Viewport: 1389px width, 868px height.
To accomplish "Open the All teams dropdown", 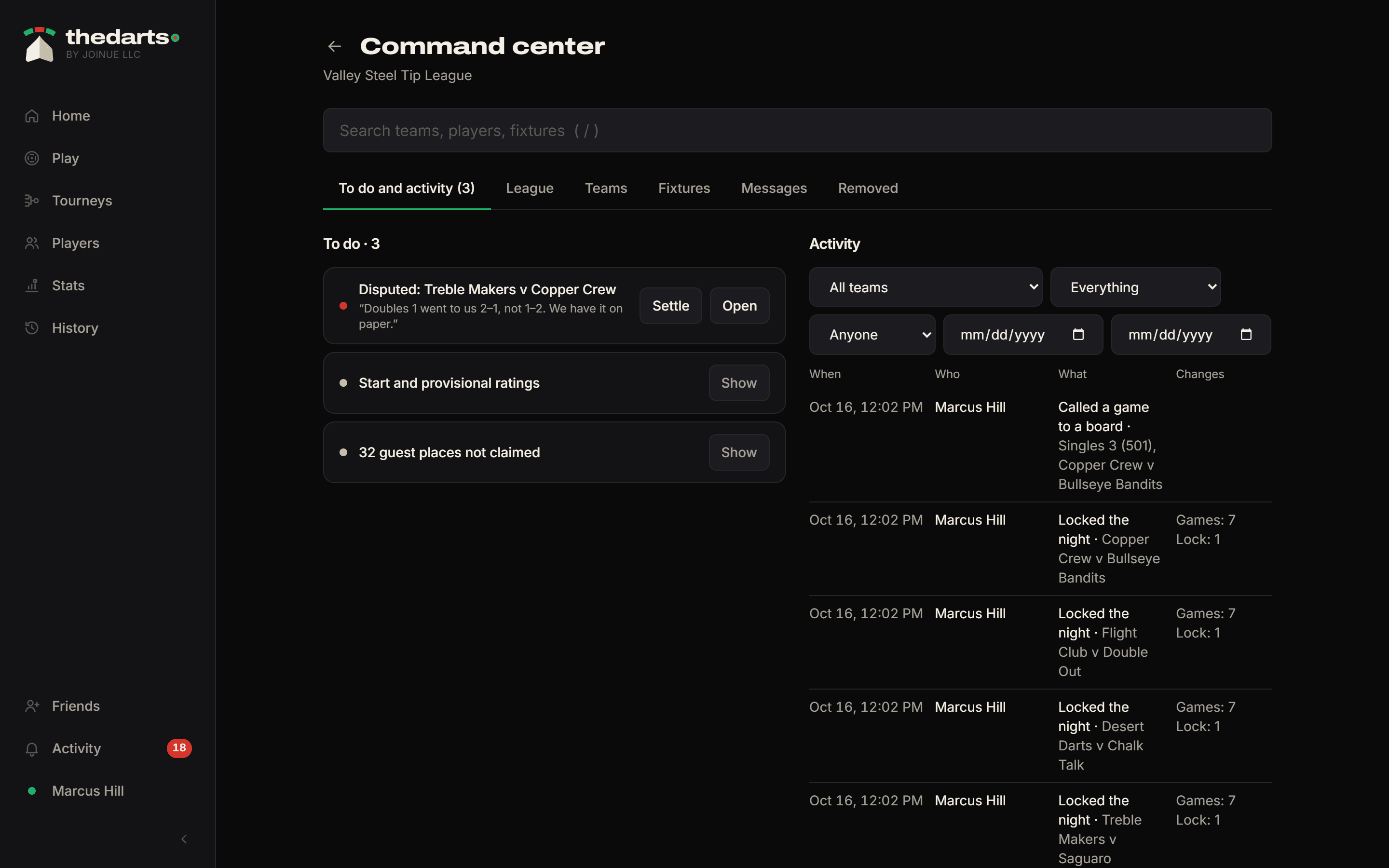I will 926,287.
